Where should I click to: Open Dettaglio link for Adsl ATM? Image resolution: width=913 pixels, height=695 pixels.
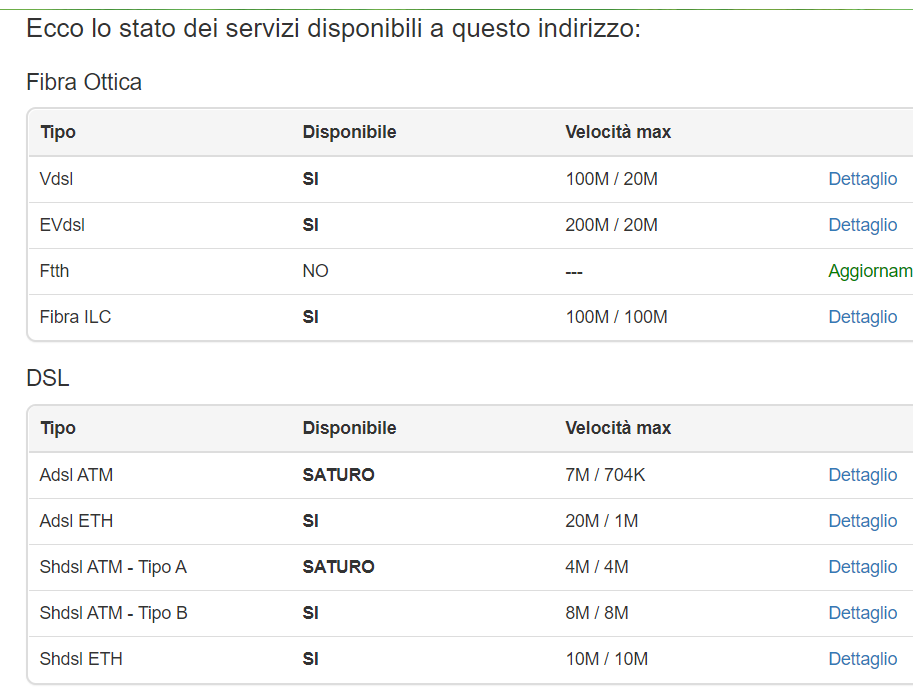point(862,475)
